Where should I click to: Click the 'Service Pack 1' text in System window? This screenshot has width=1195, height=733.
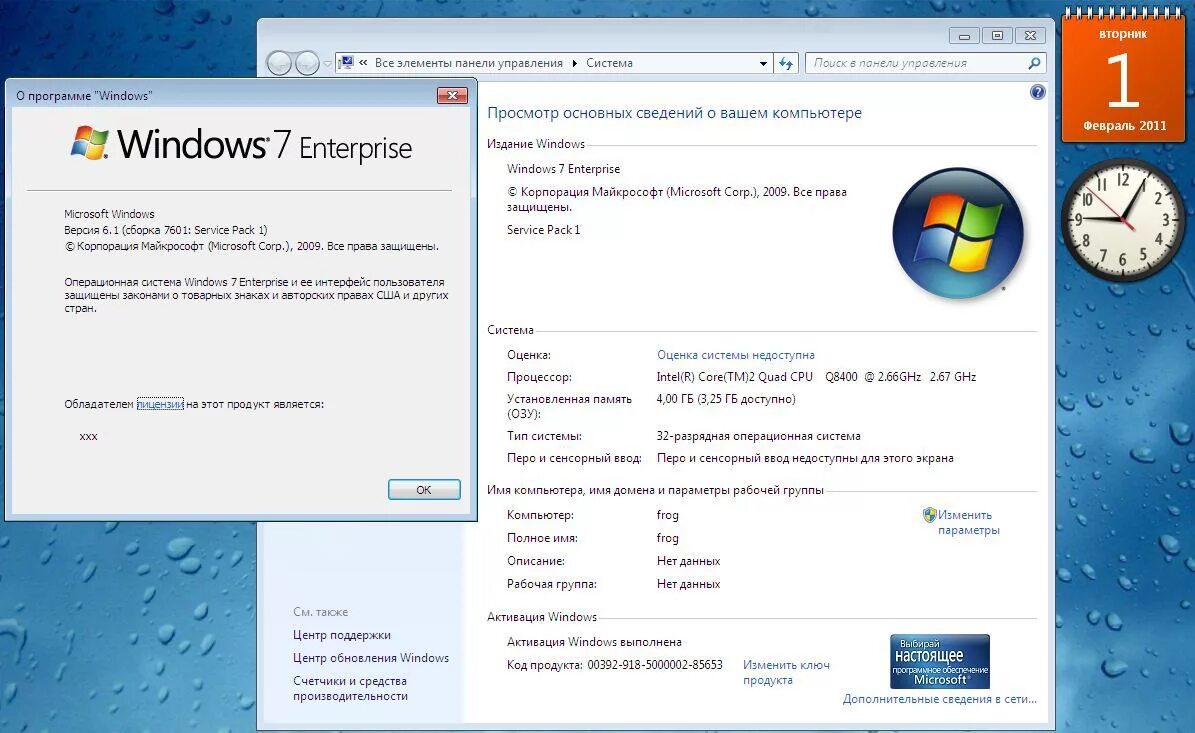point(543,229)
